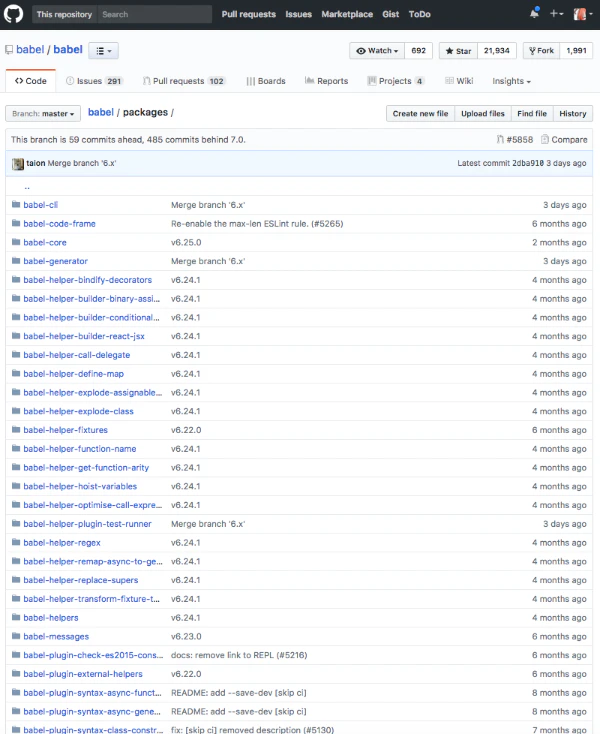
Task: Open the Watch dropdown button
Action: (x=377, y=51)
